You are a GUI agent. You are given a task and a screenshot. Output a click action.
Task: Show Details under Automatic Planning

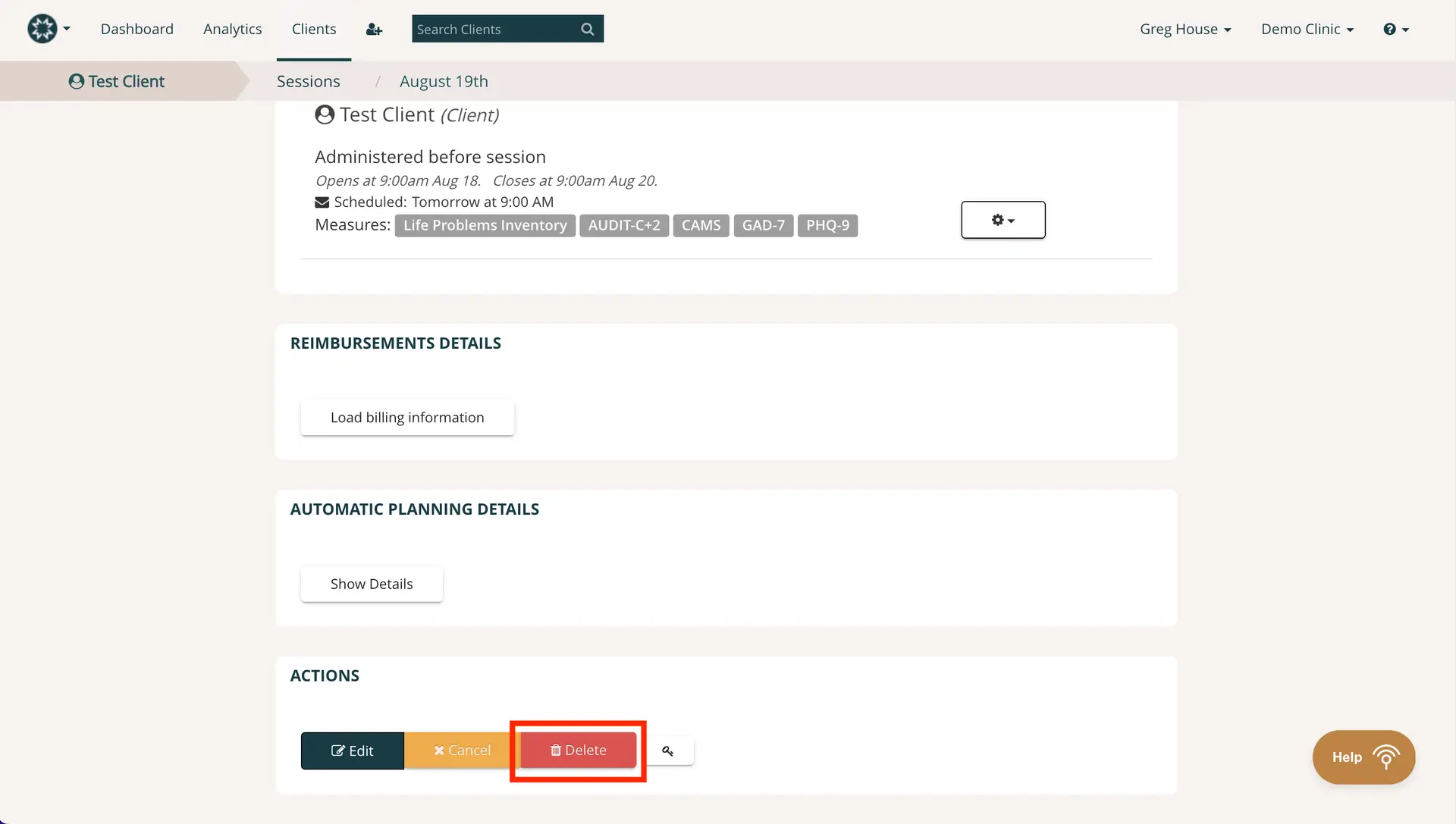(371, 584)
